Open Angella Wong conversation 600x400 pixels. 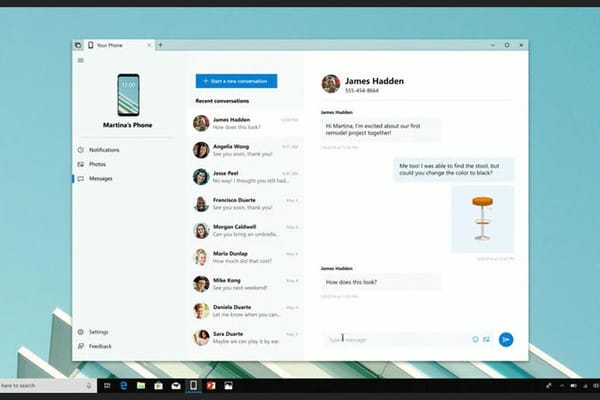245,150
